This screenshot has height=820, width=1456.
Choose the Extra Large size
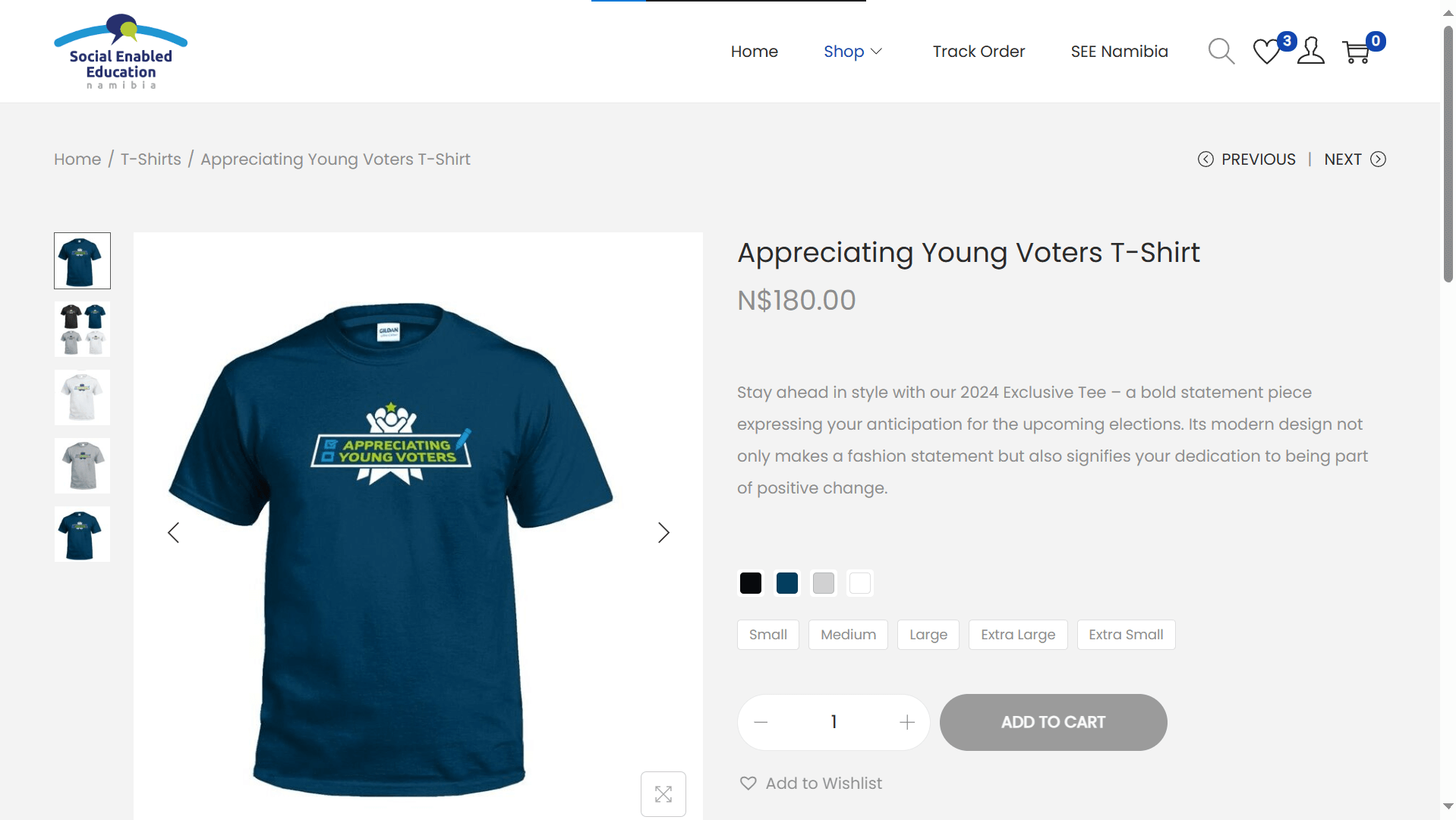(x=1017, y=635)
